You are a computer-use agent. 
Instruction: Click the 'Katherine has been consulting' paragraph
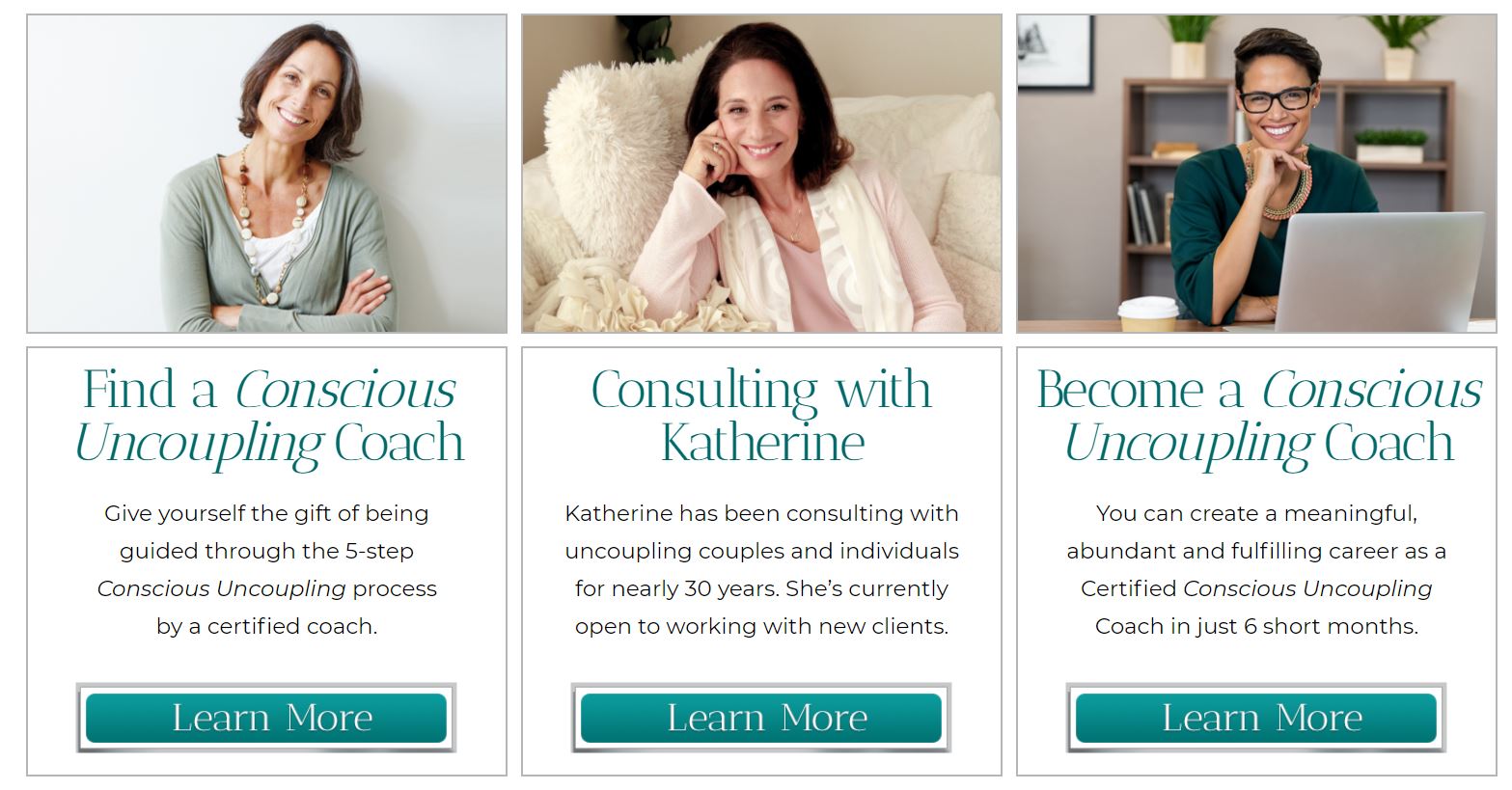click(761, 569)
